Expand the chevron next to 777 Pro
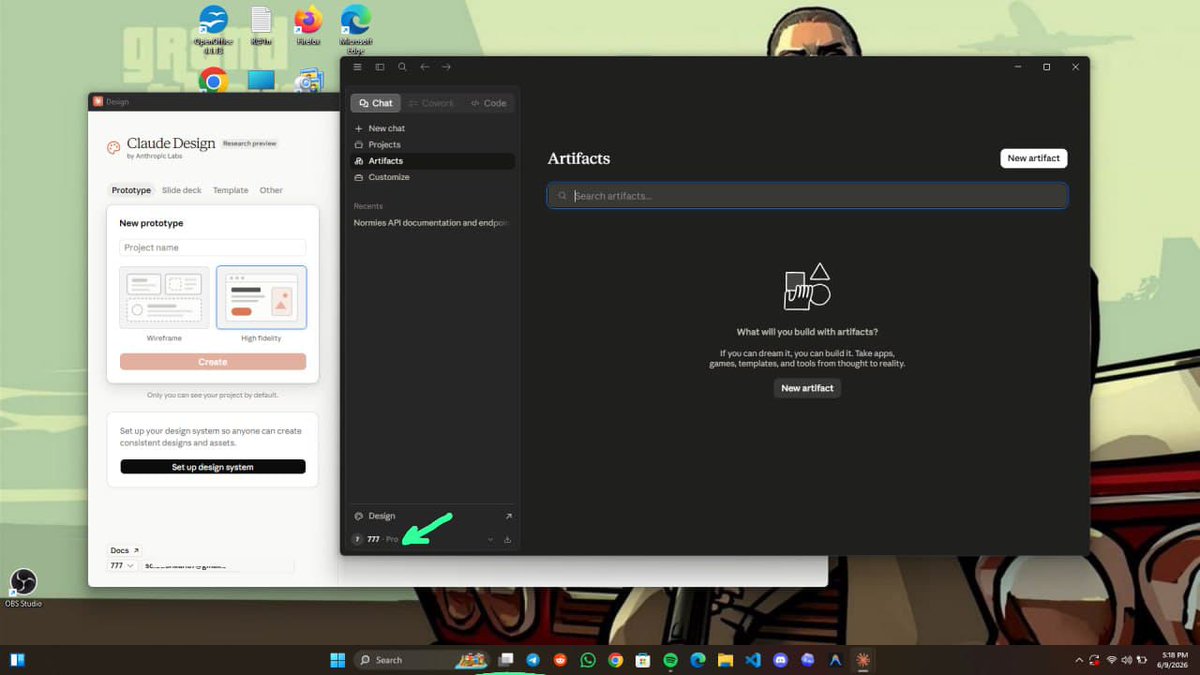The width and height of the screenshot is (1200, 675). pyautogui.click(x=490, y=539)
